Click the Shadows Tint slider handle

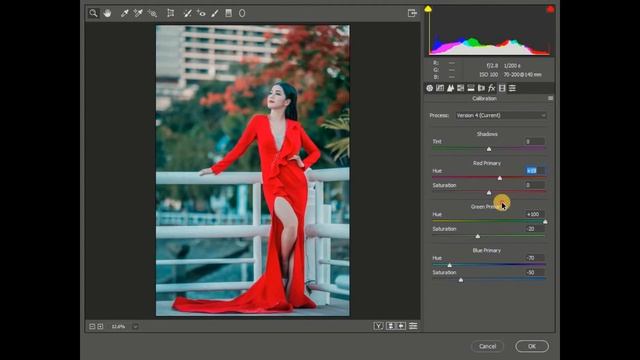pyautogui.click(x=489, y=149)
